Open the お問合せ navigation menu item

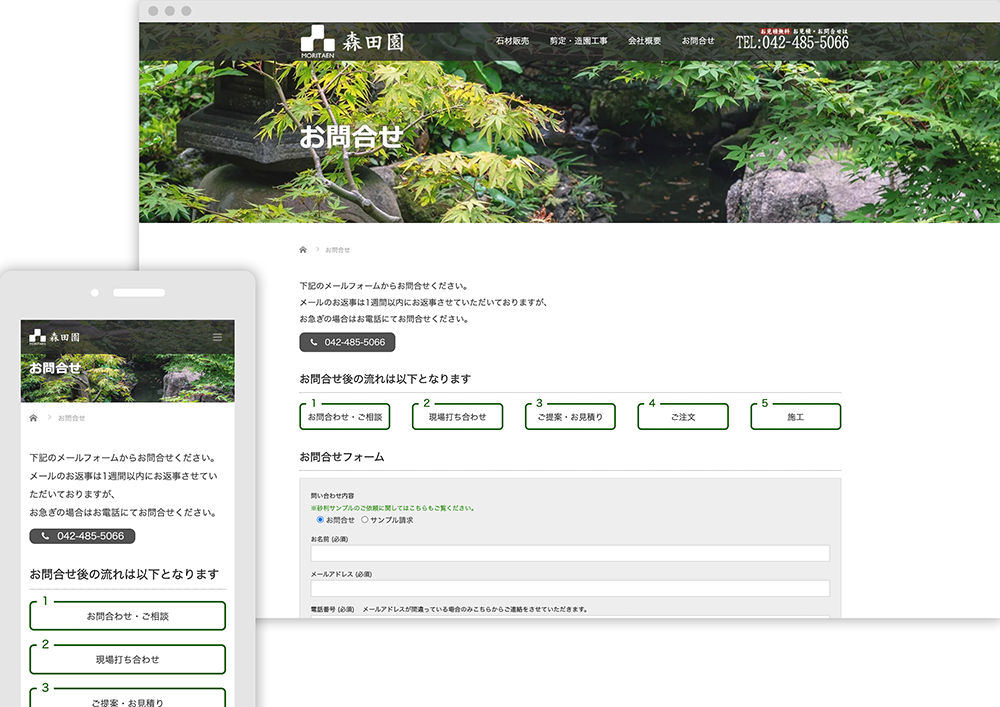[698, 42]
